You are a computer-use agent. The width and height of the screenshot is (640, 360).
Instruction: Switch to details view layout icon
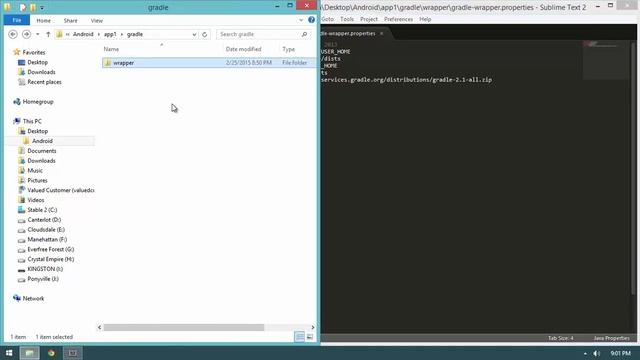(300, 337)
